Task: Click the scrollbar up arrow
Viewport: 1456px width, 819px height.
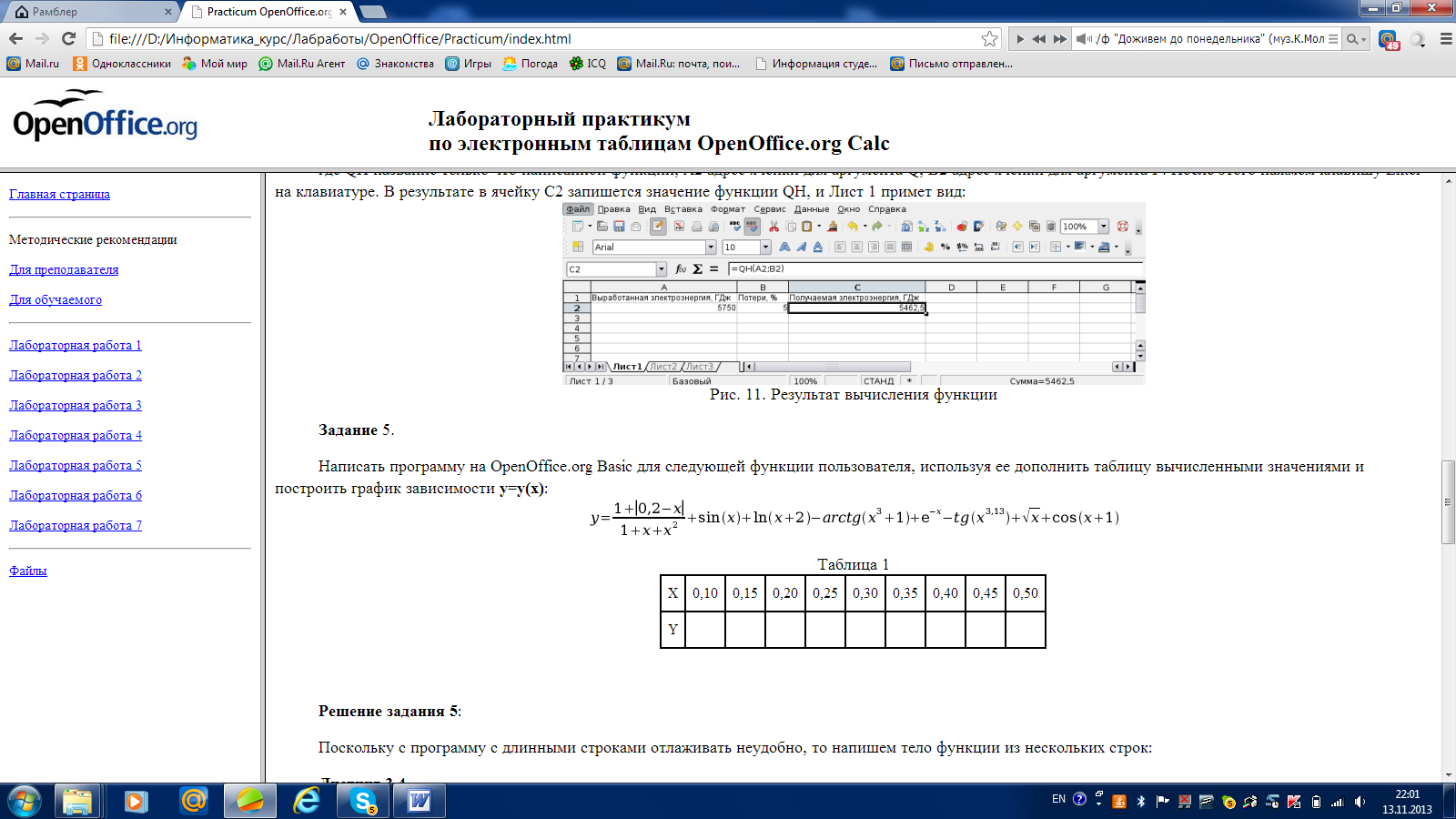Action: 1448,180
